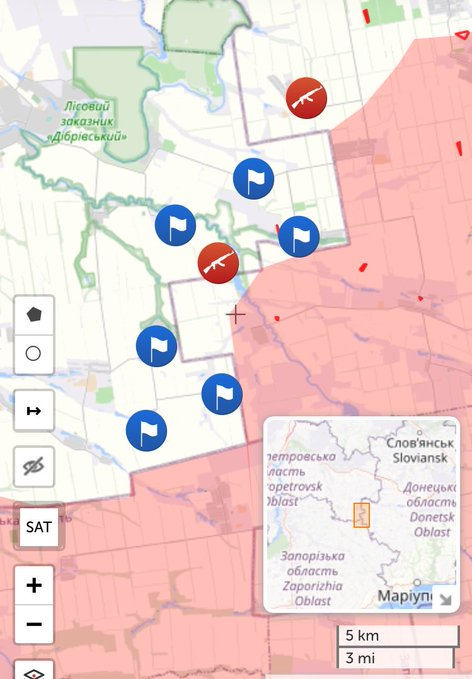Click red triangle marker at top right
This screenshot has height=679, width=472.
462,35
